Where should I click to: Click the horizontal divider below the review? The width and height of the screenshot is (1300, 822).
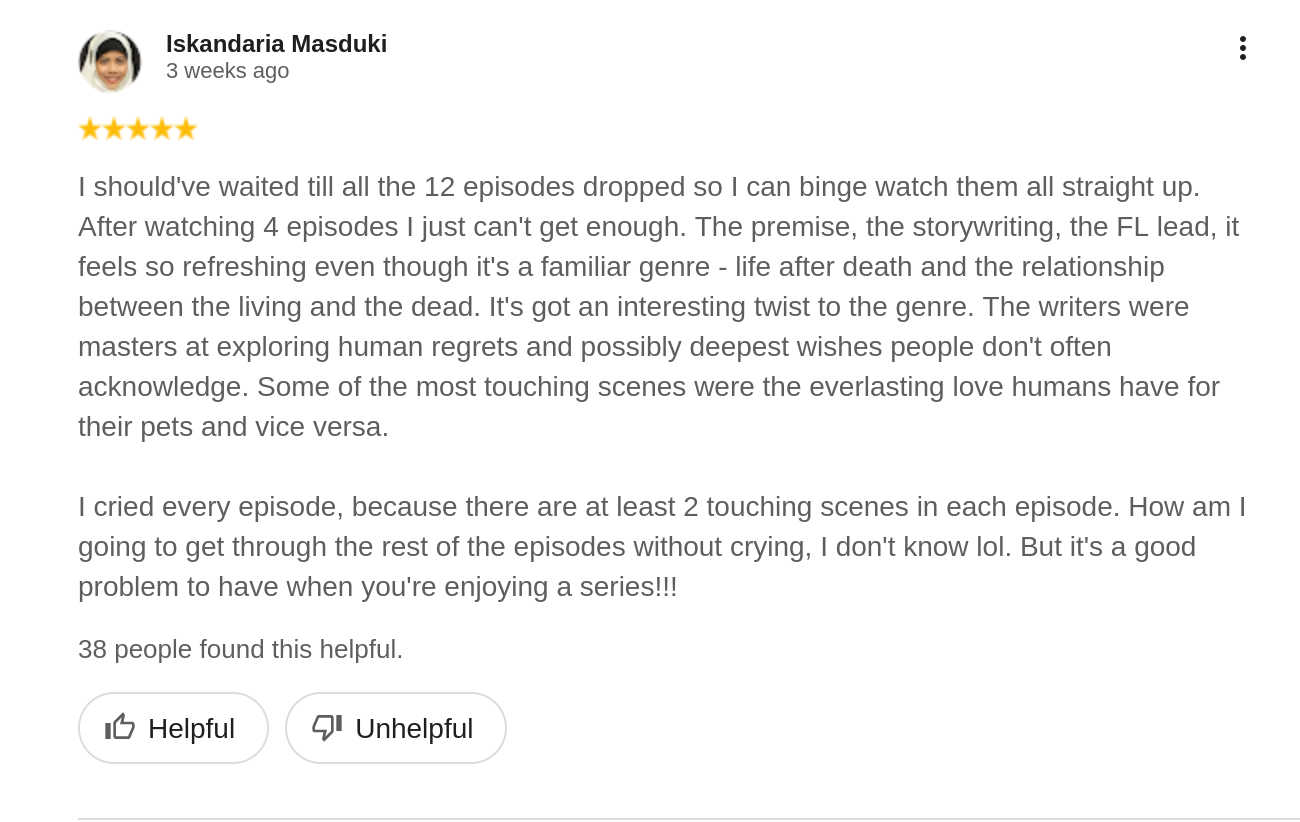[x=688, y=819]
